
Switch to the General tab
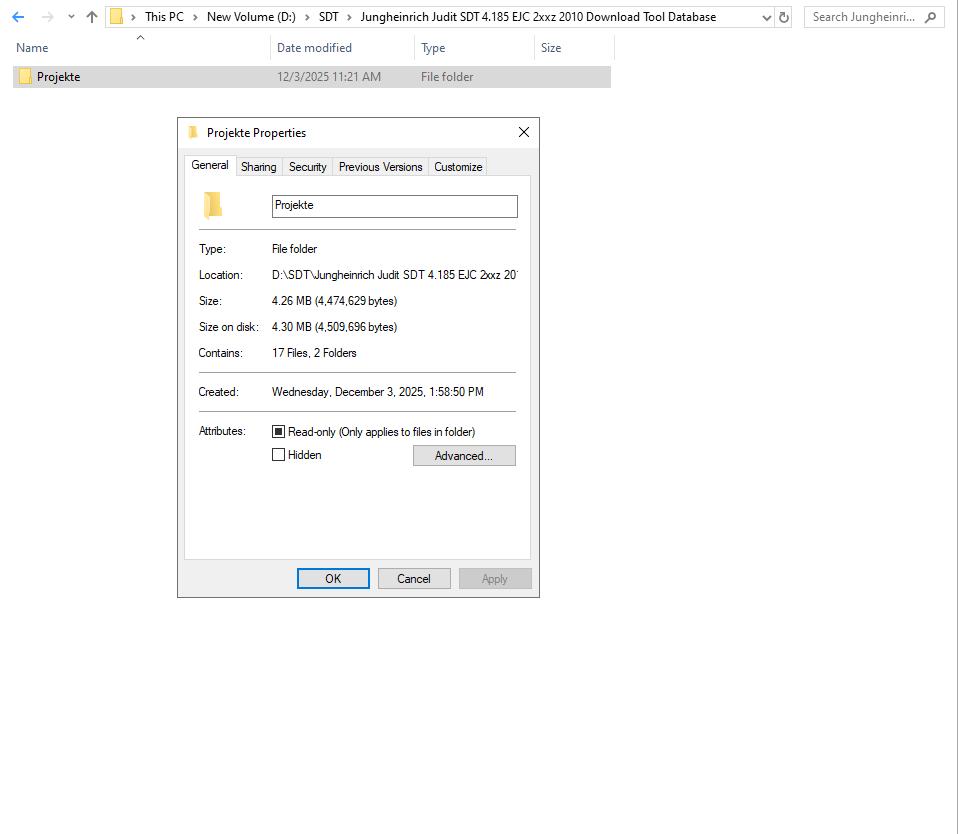coord(210,165)
